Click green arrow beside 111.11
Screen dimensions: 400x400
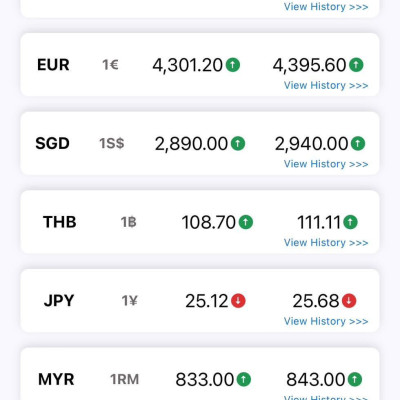tap(350, 222)
